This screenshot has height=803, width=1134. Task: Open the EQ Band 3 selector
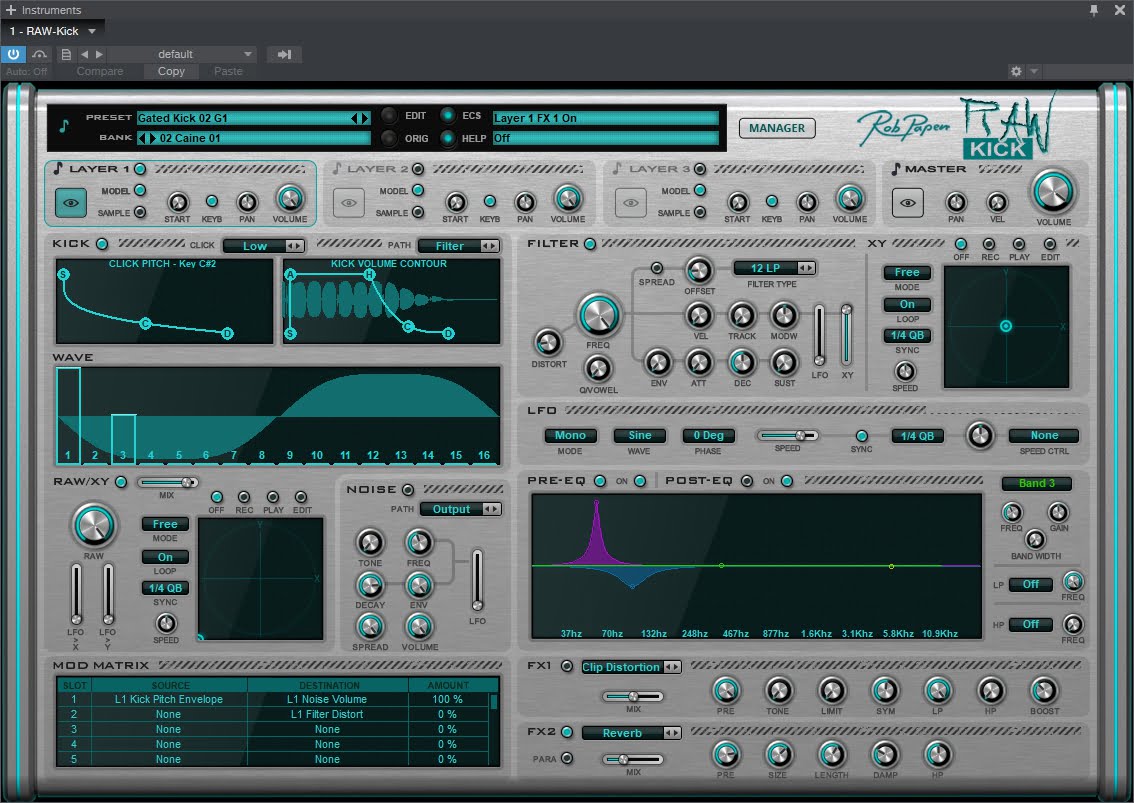click(1036, 483)
